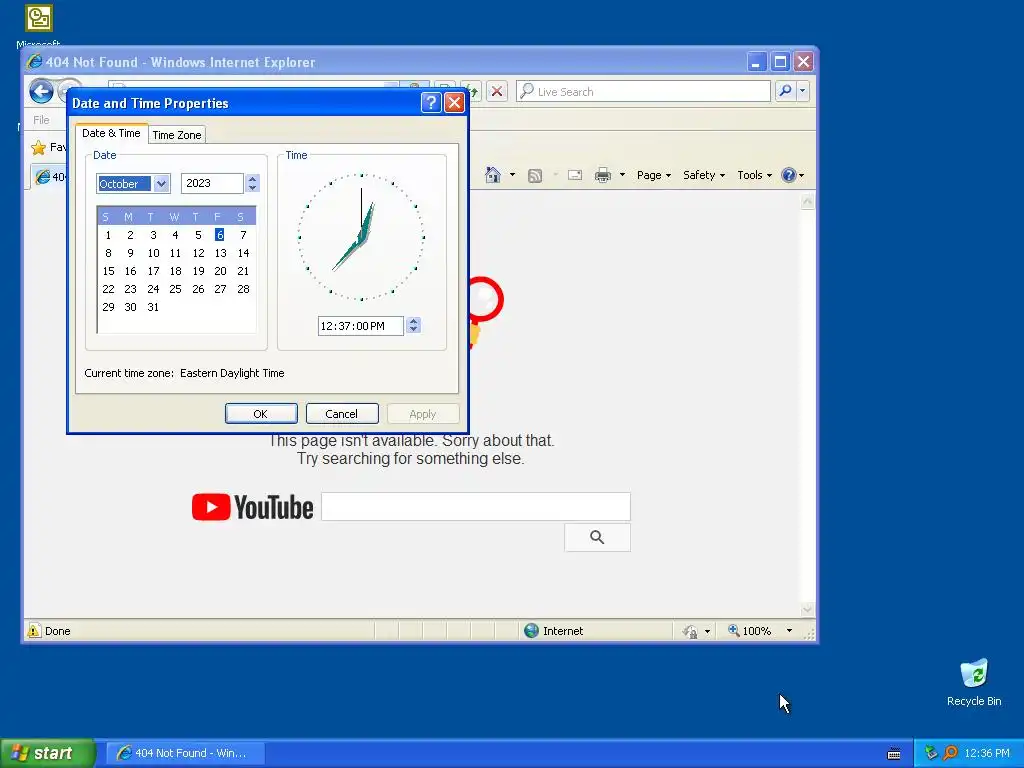Open the File menu in IE

coord(41,120)
